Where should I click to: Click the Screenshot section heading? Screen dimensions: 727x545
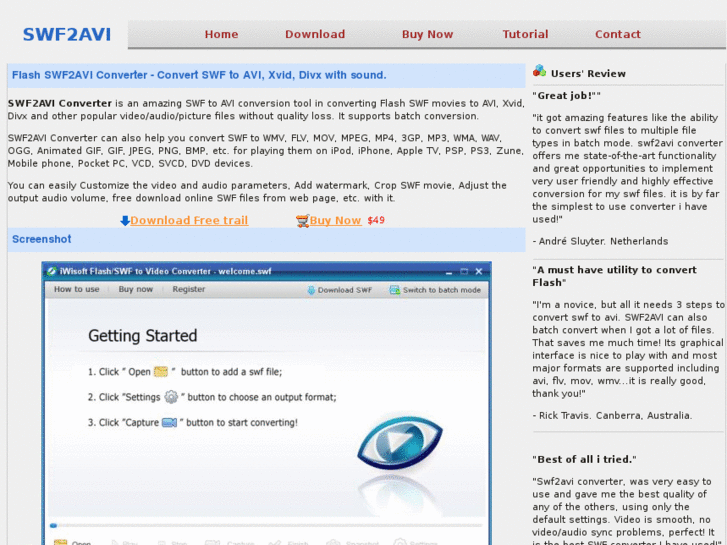tap(41, 239)
